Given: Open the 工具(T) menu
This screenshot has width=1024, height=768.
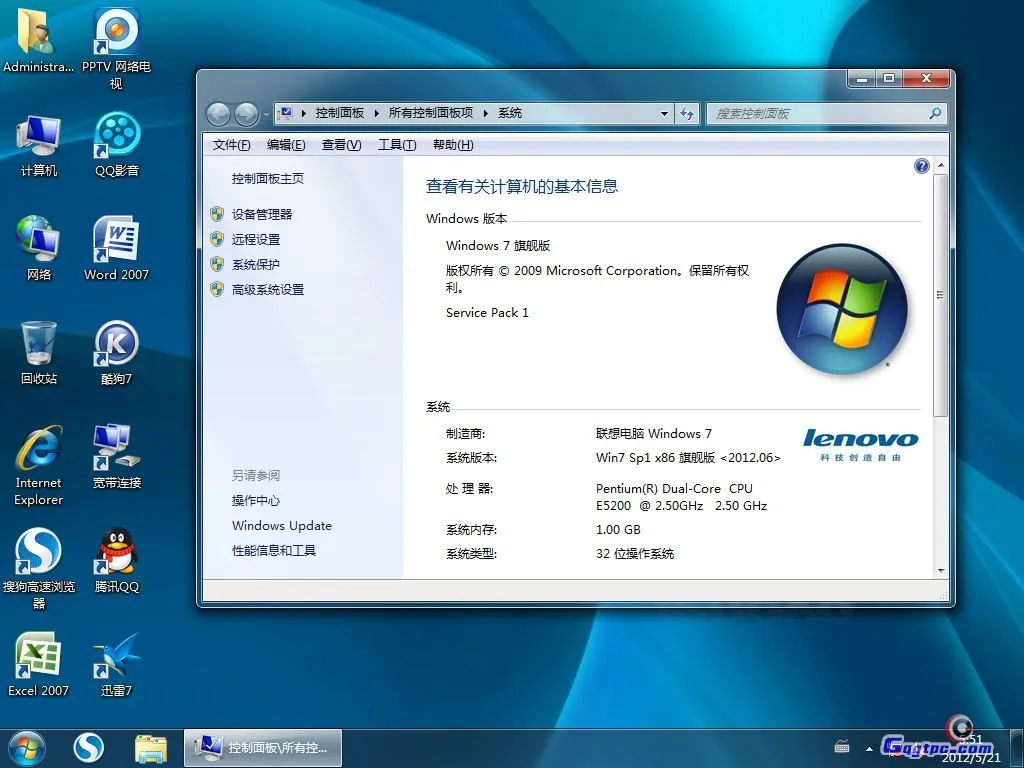Looking at the screenshot, I should [396, 145].
